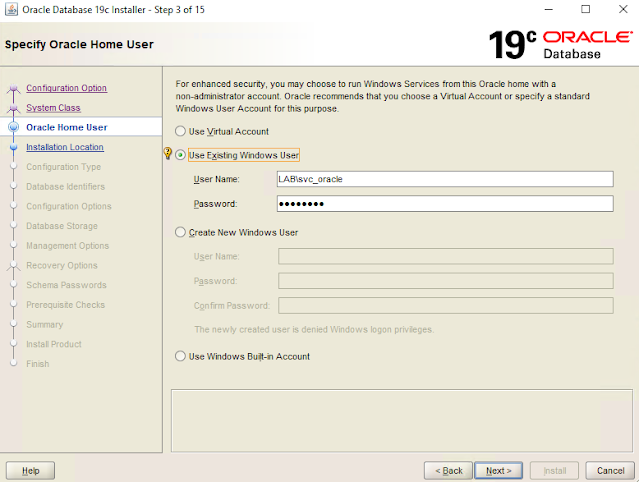Viewport: 639px width, 482px height.
Task: Maximize the installer window
Action: click(586, 9)
